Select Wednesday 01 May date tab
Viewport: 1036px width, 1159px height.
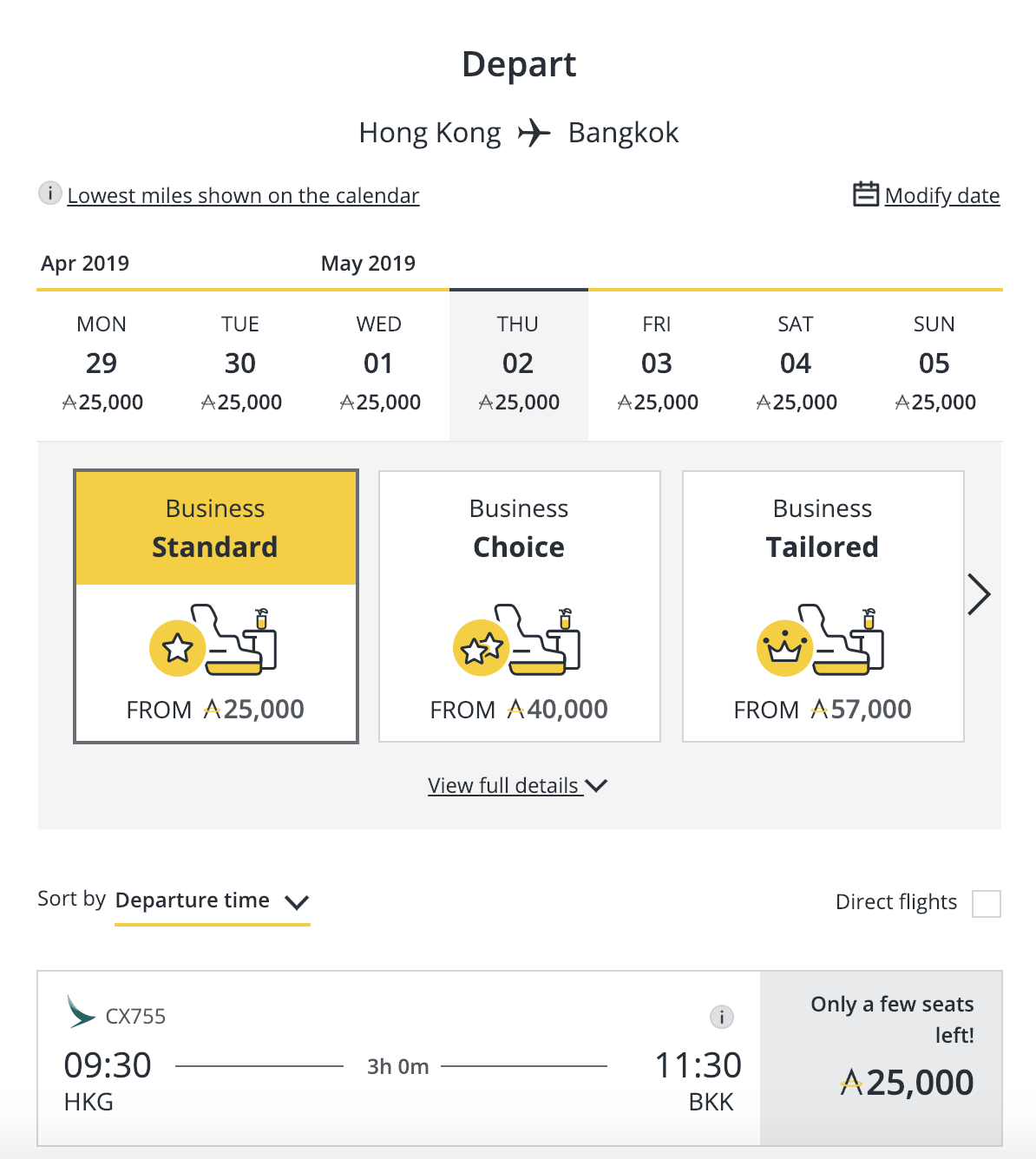pos(379,364)
